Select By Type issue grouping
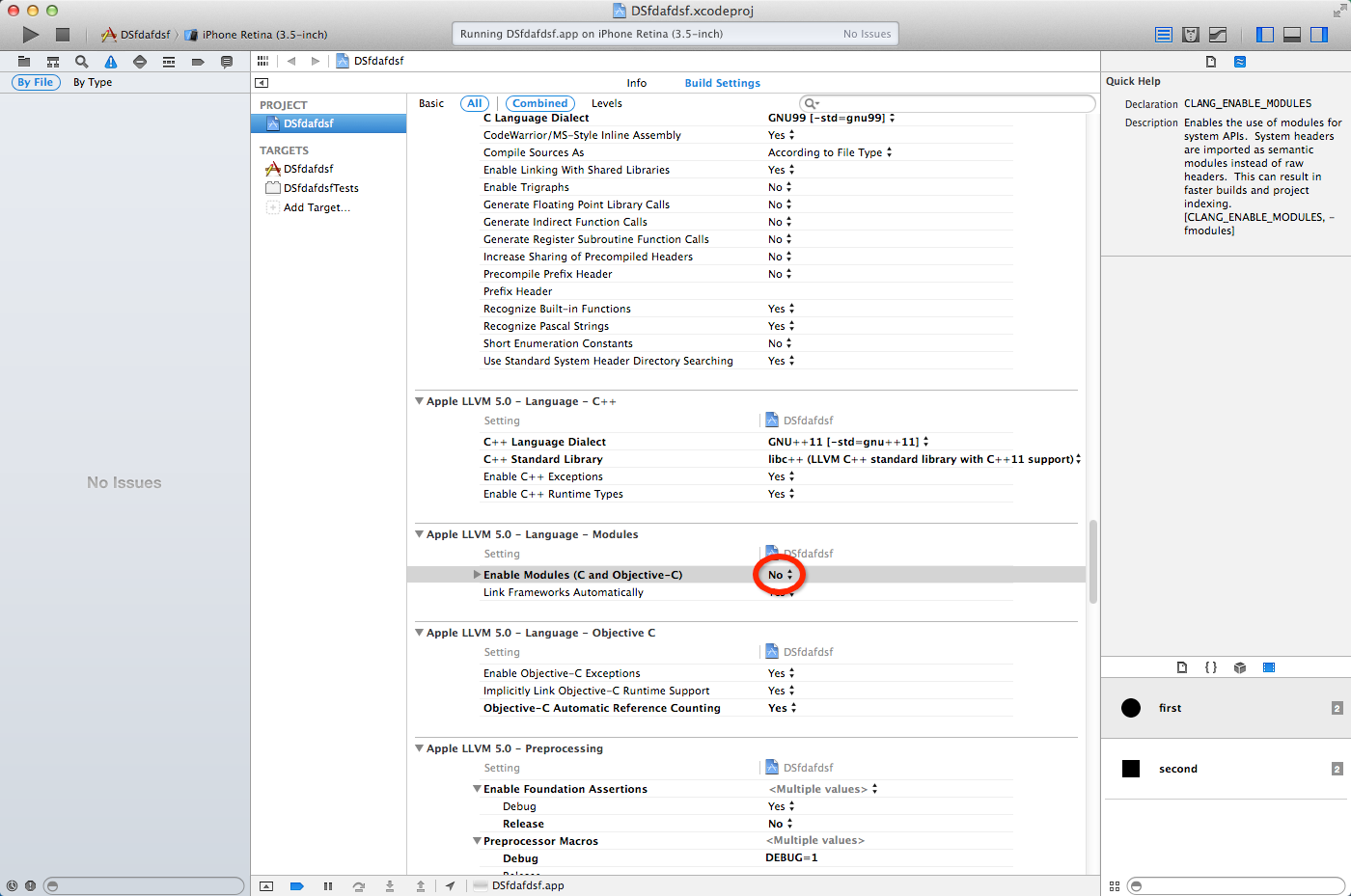This screenshot has width=1351, height=896. click(93, 83)
